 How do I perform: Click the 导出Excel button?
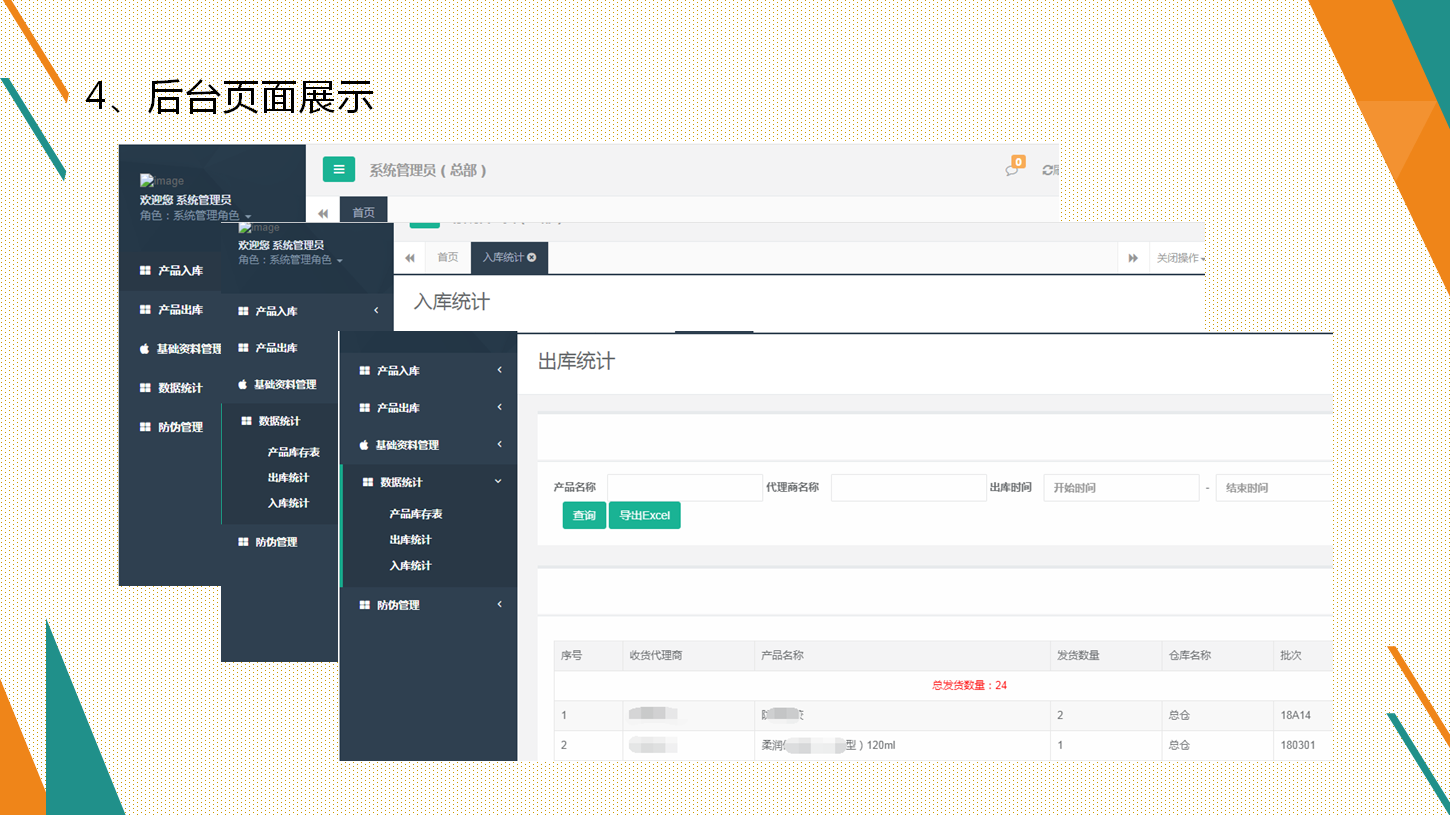point(644,516)
